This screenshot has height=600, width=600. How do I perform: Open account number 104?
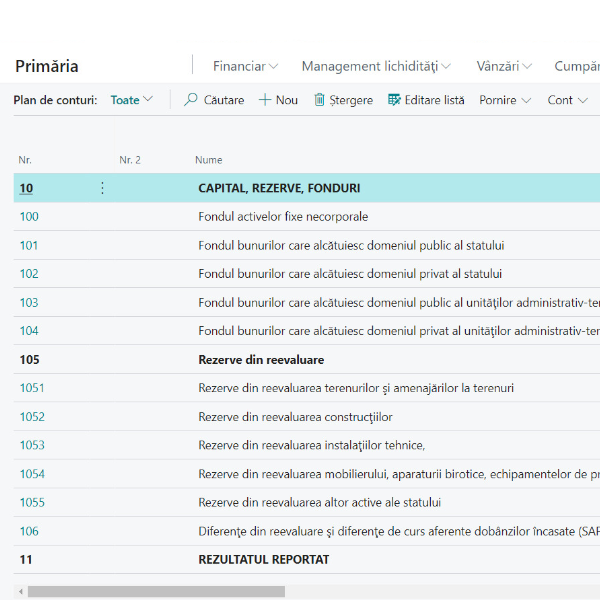click(x=29, y=331)
